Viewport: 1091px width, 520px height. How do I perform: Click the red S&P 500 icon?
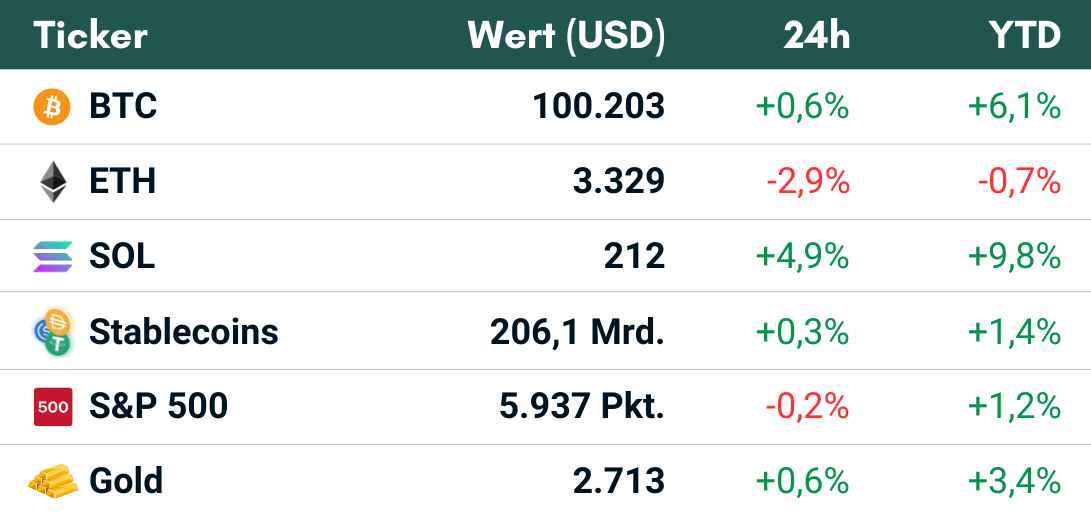point(52,407)
